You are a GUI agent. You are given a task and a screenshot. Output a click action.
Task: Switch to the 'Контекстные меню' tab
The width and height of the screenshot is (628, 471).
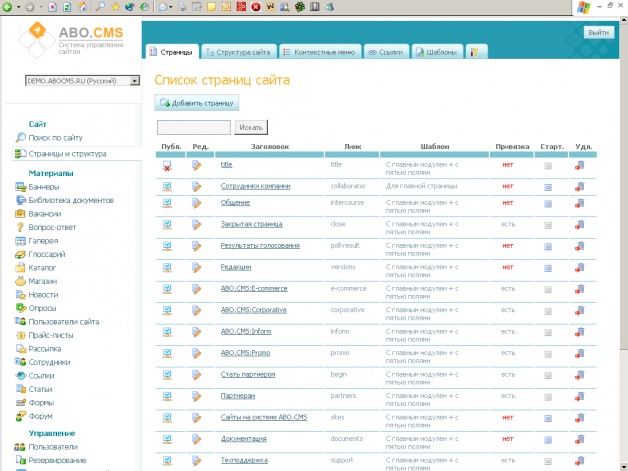click(316, 51)
